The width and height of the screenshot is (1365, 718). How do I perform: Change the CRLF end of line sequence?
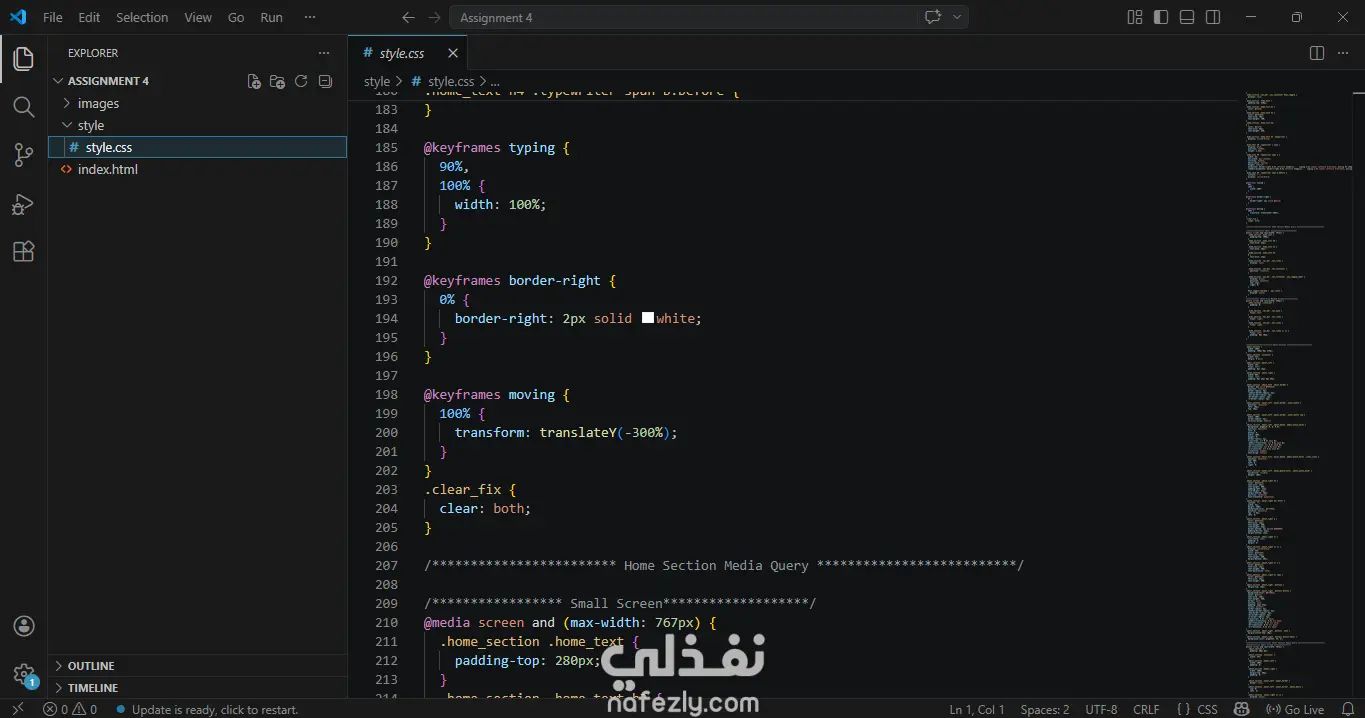click(x=1146, y=709)
